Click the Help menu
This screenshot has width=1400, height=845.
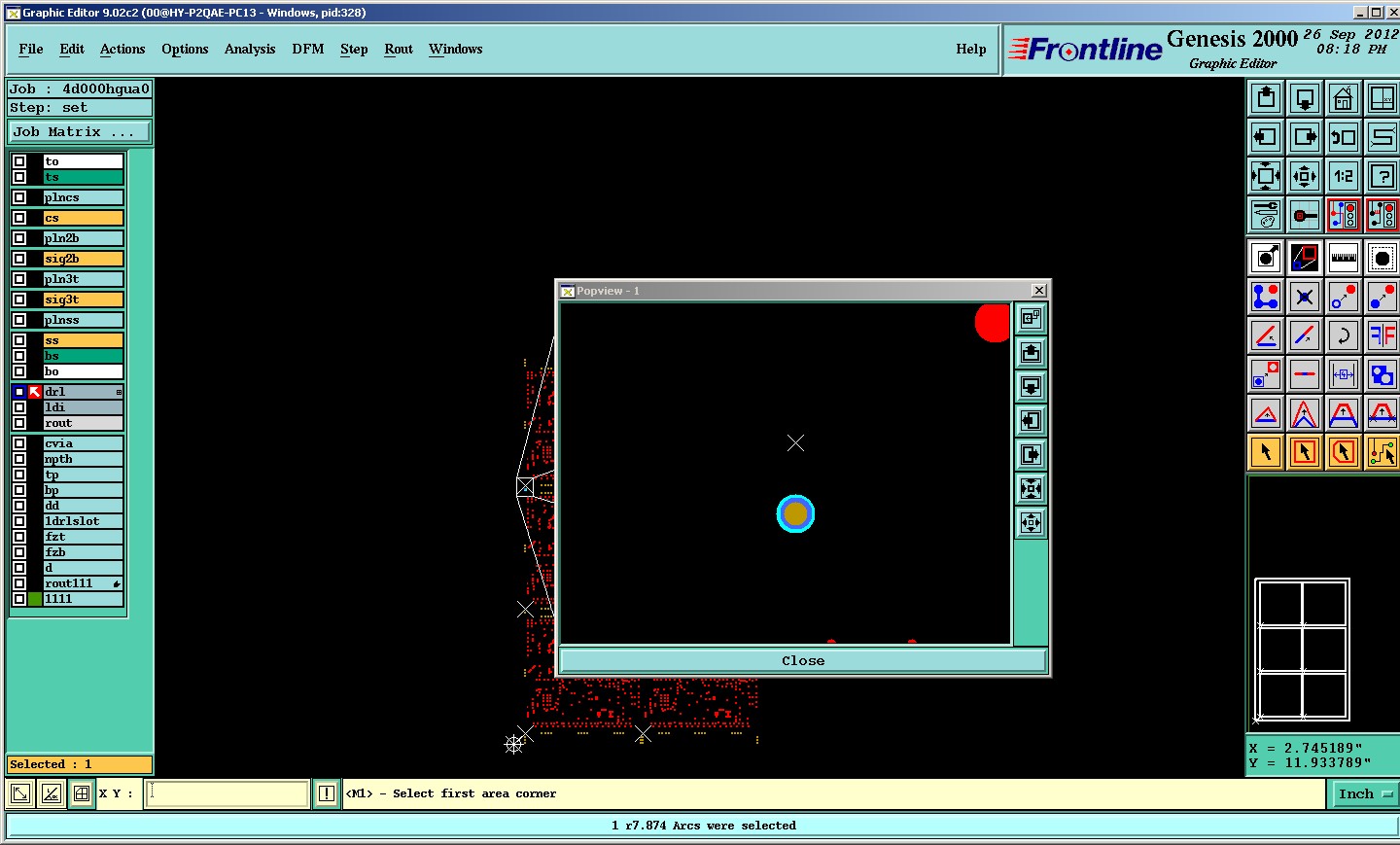tap(971, 49)
